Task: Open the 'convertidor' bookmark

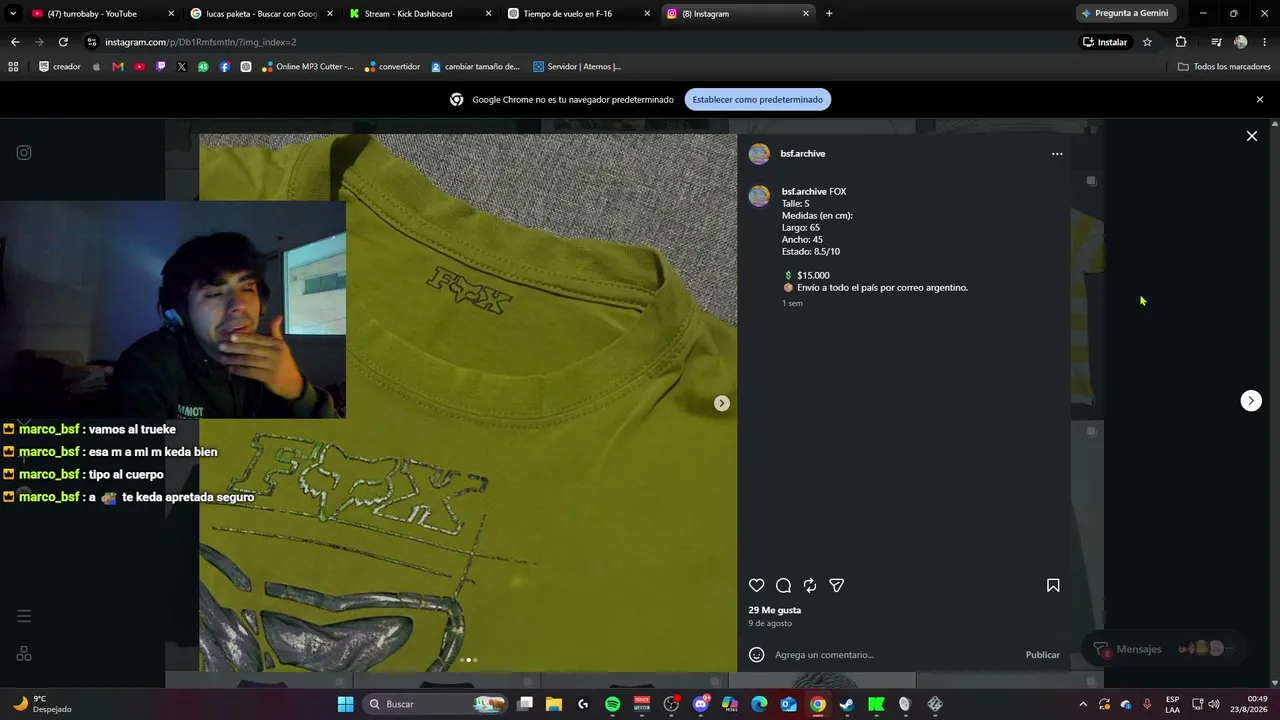Action: click(392, 67)
